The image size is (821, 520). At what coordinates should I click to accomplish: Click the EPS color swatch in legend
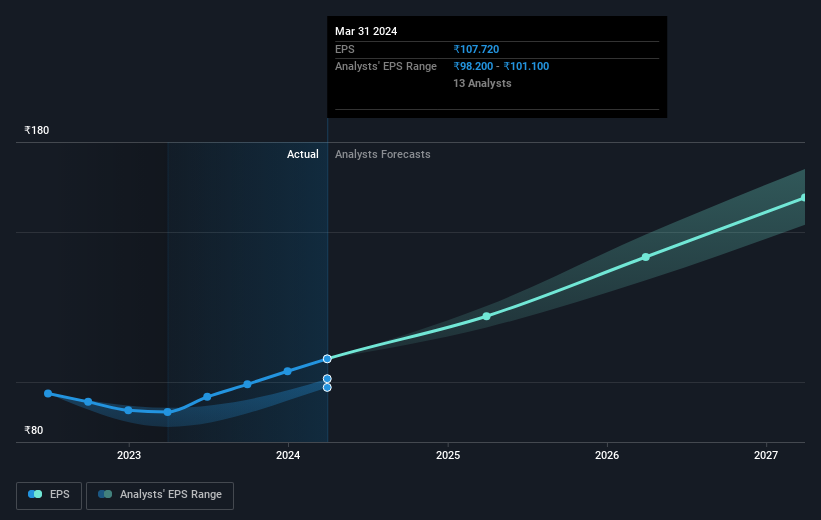coord(35,494)
